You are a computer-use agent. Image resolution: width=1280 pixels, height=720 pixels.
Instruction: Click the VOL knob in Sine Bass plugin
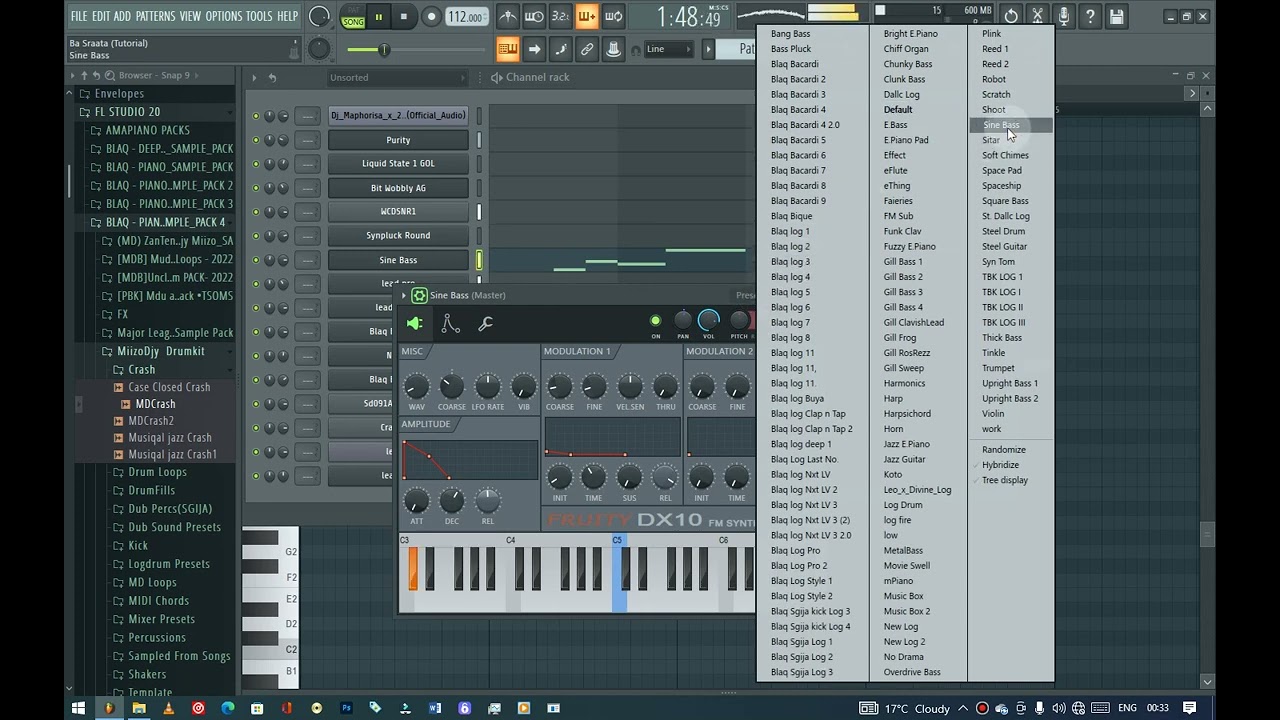click(x=708, y=320)
